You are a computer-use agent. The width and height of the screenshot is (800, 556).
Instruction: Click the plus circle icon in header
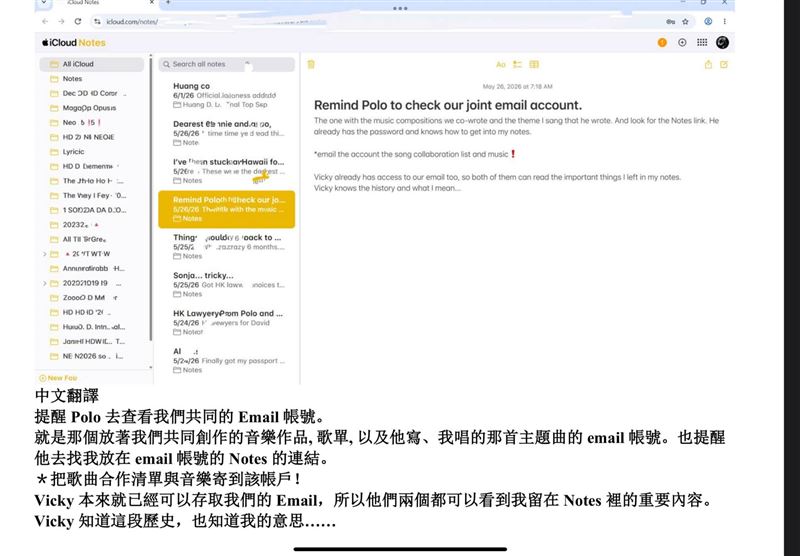(x=682, y=42)
